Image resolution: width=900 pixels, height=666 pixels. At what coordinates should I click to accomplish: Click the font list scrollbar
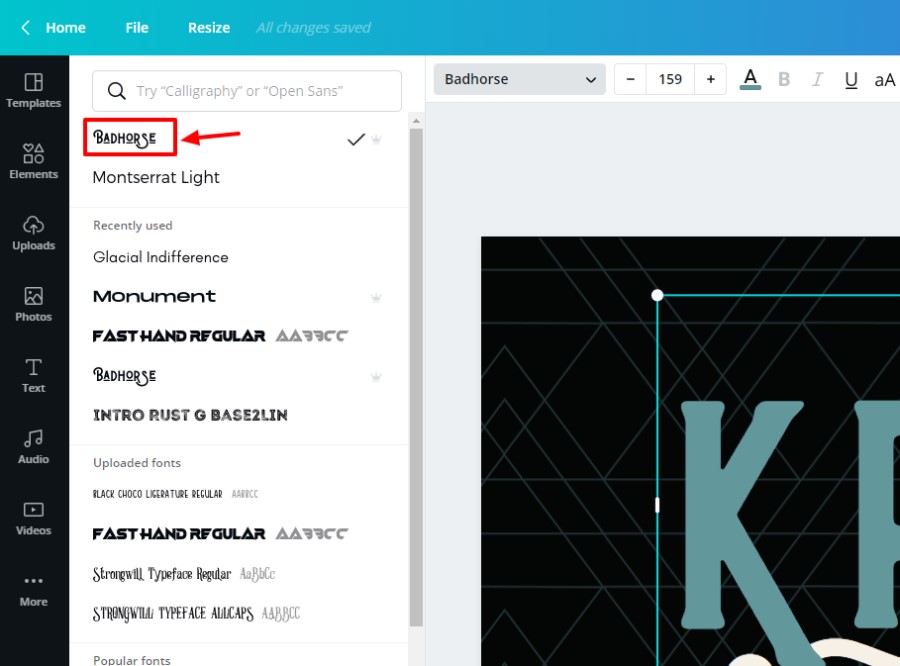point(416,377)
